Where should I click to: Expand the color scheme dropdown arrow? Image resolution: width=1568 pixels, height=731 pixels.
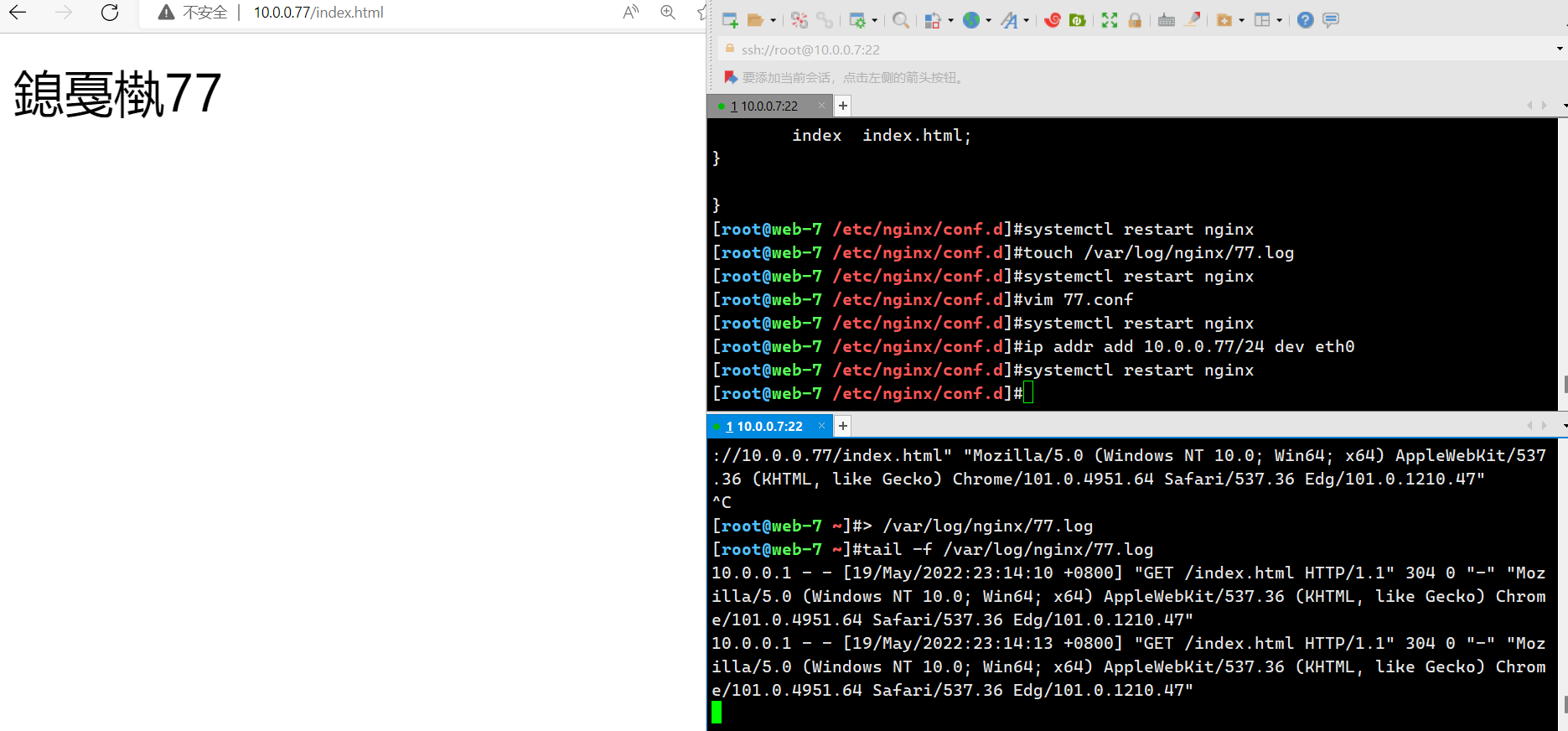(950, 20)
